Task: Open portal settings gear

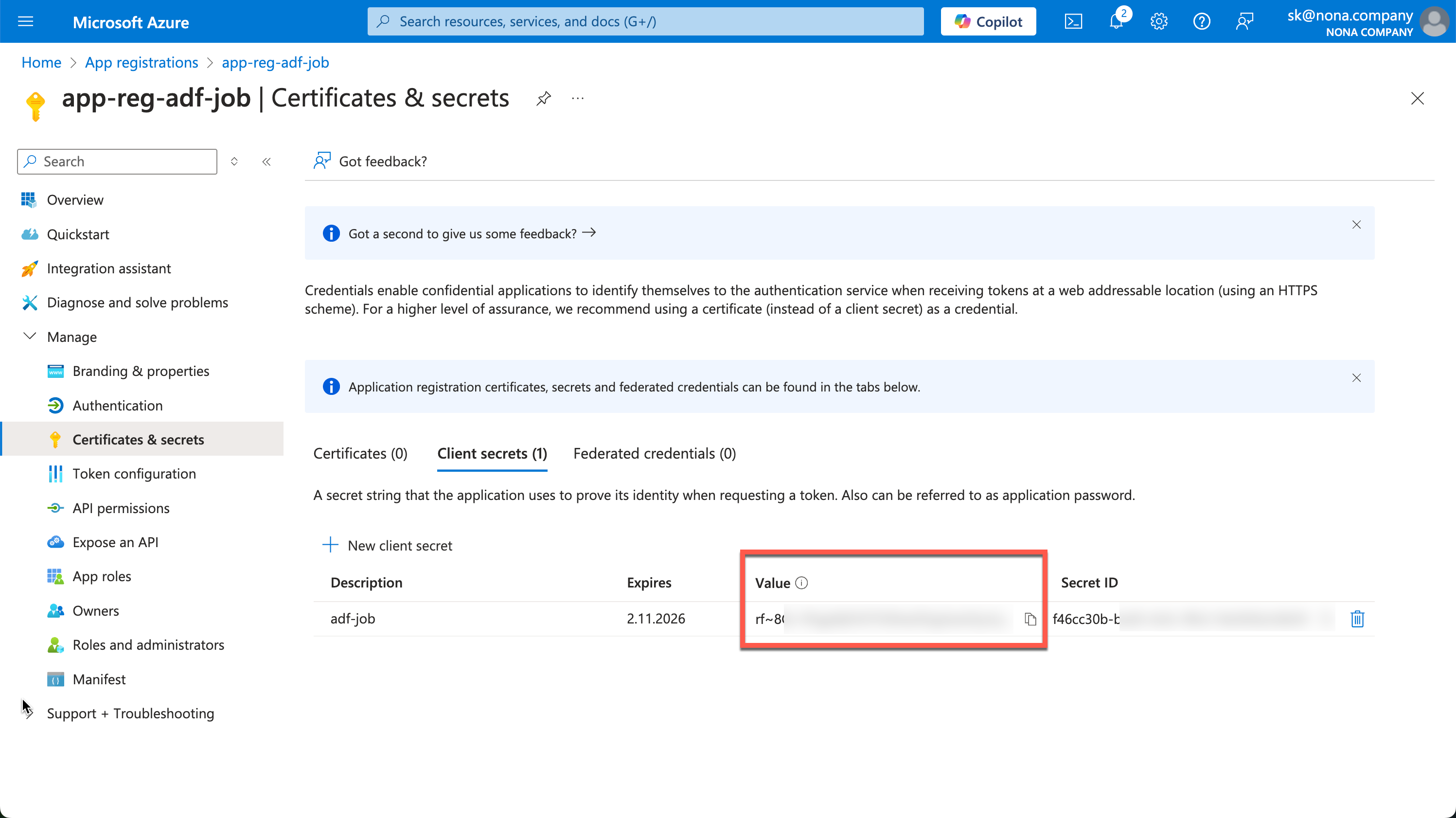Action: point(1159,21)
